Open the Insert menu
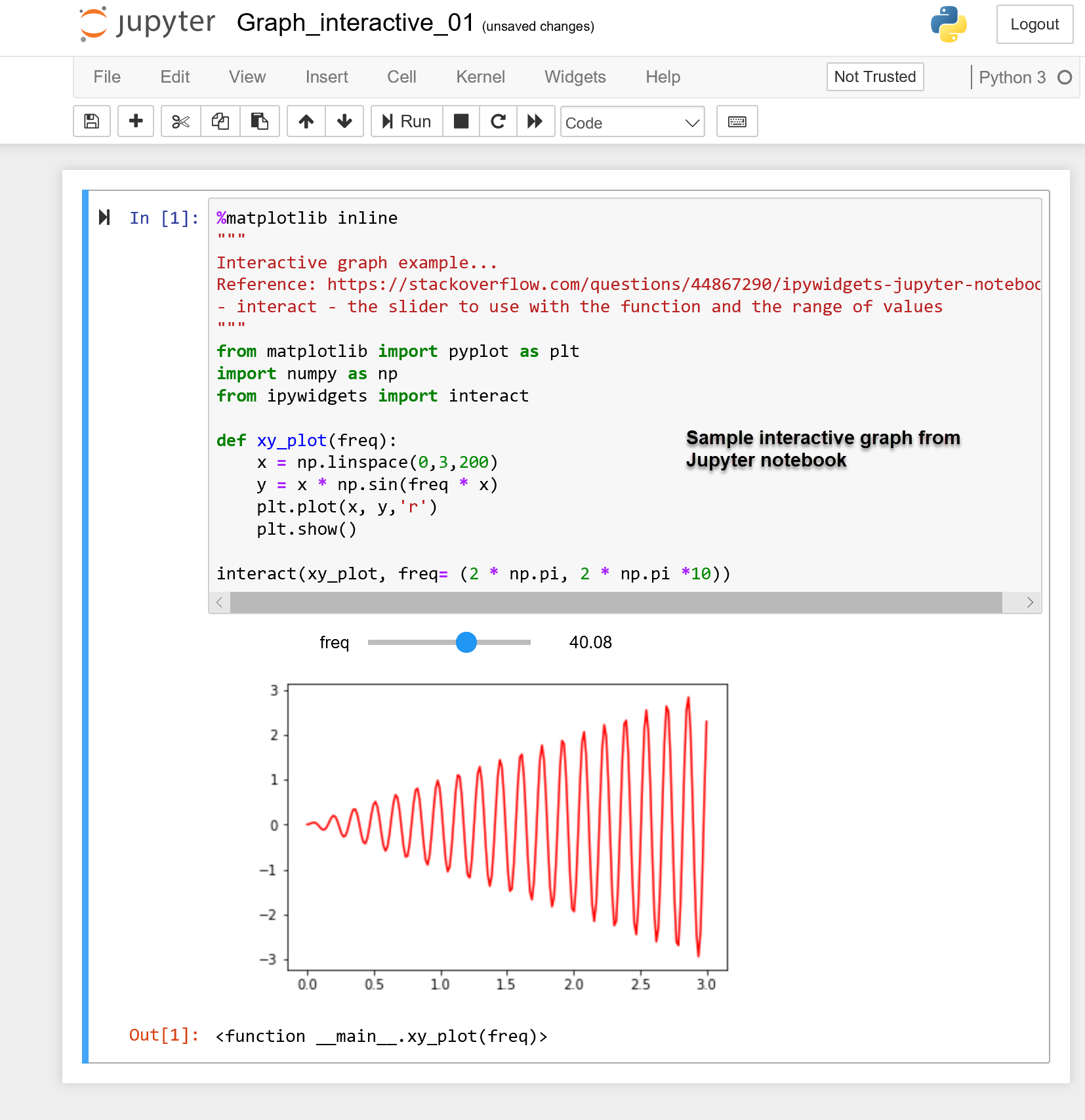1085x1120 pixels. [327, 77]
